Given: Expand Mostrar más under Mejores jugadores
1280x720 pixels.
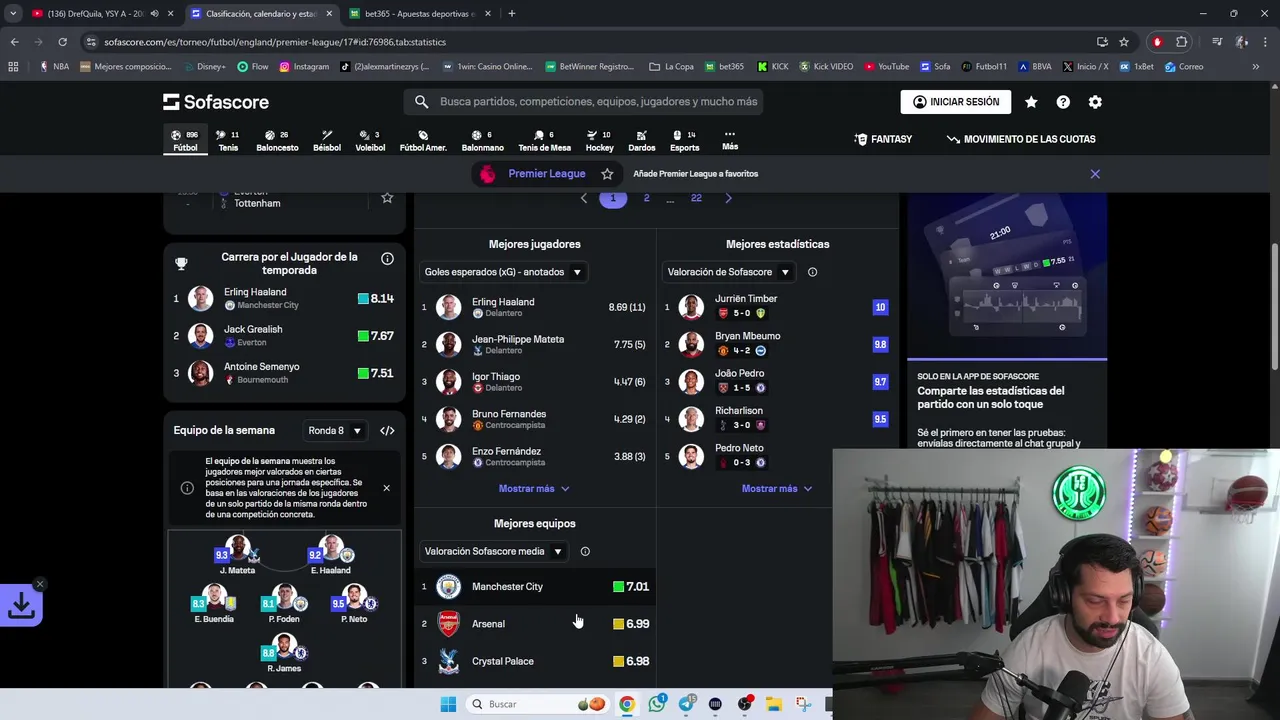Looking at the screenshot, I should coord(534,489).
